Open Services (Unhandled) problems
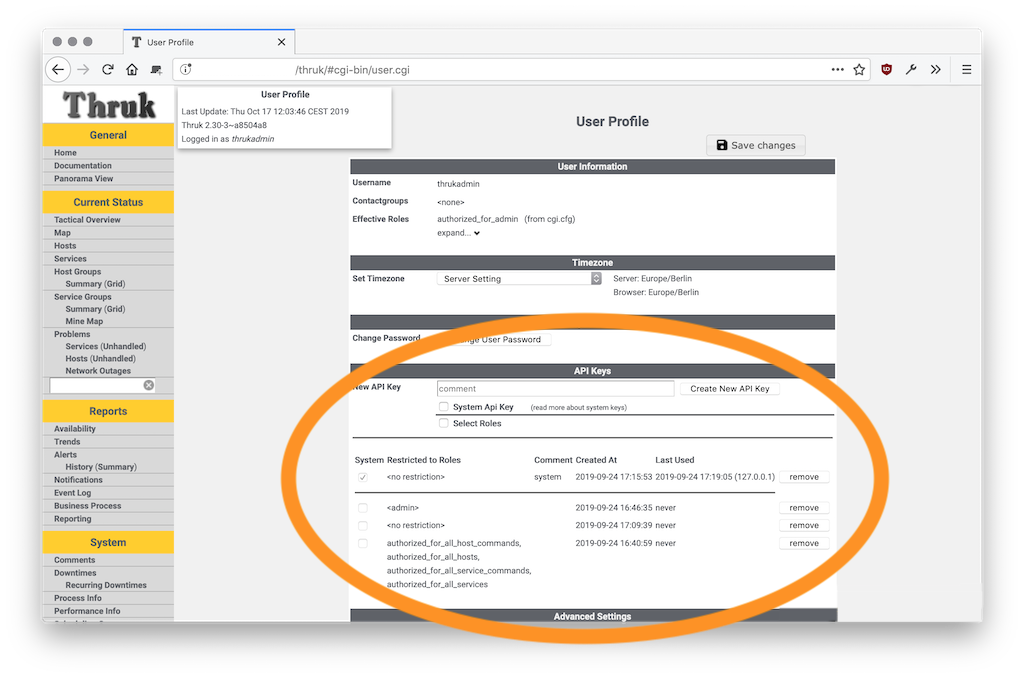Image resolution: width=1024 pixels, height=678 pixels. tap(106, 346)
